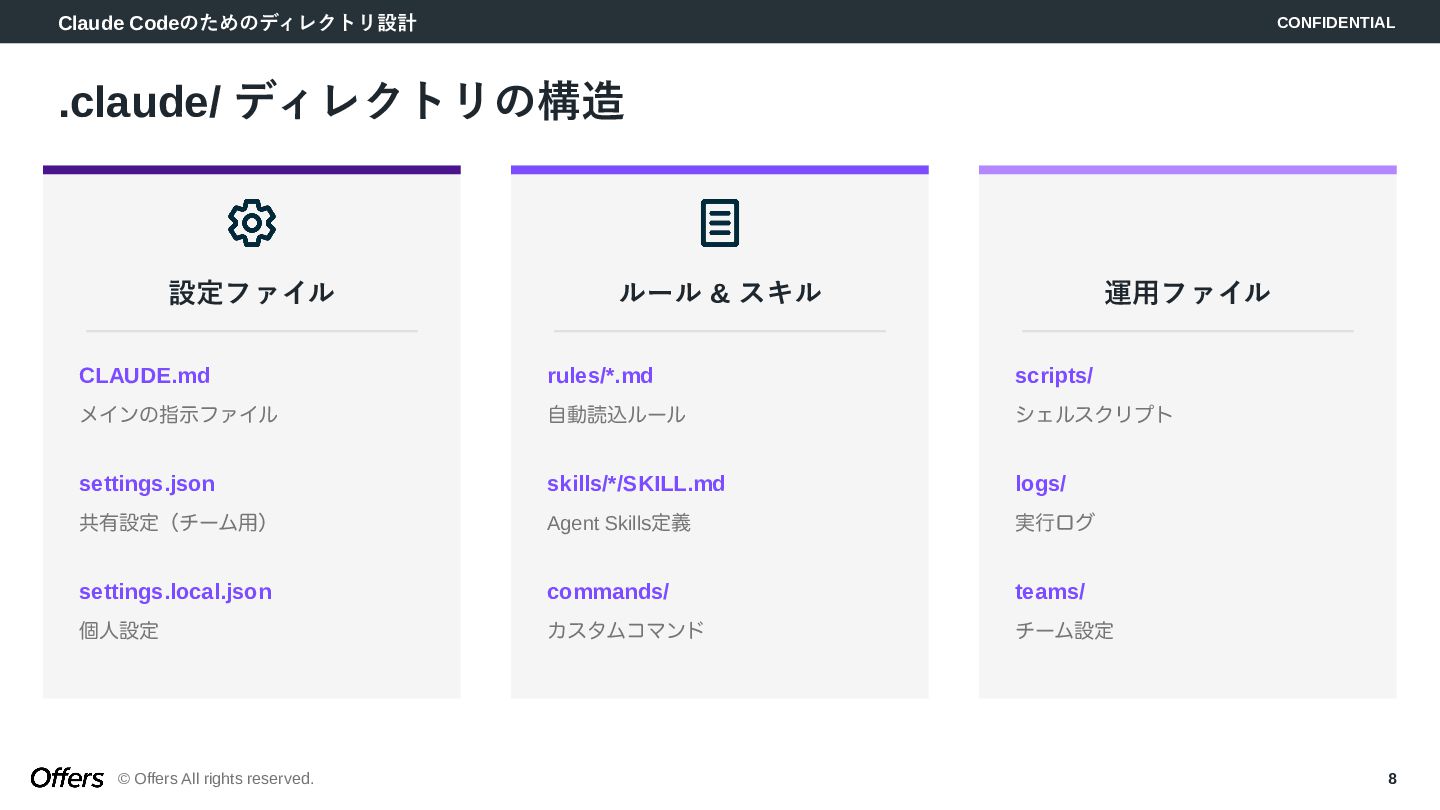Click the 設定ファイル card heading
Image resolution: width=1440 pixels, height=810 pixels.
(252, 292)
